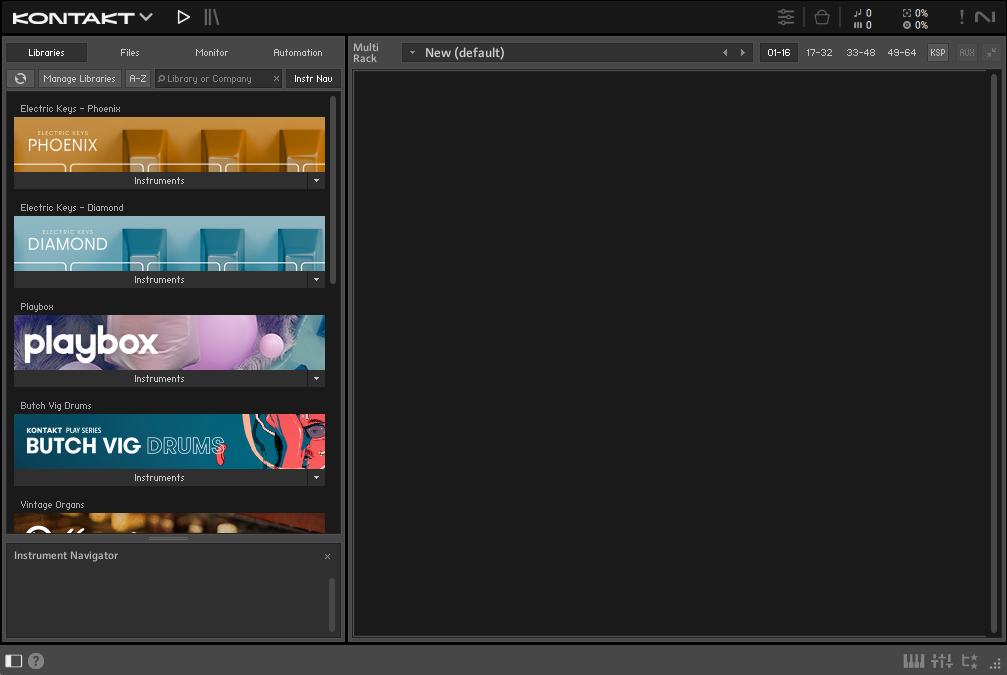Go to next multi with right arrow
Screen dimensions: 1007x675
(743, 53)
